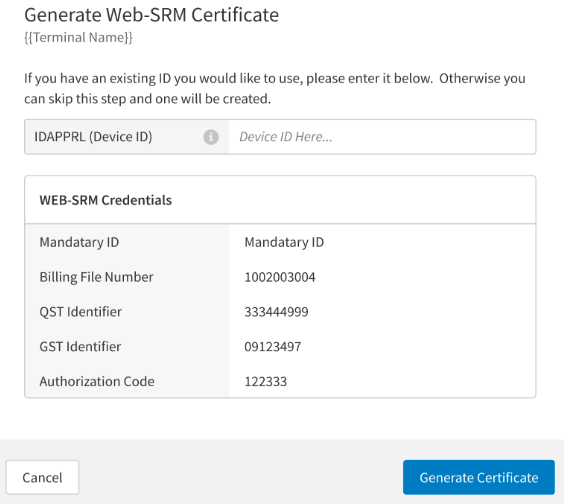The image size is (564, 504).
Task: Select the IDAPPRL (Device ID) label
Action: (93, 137)
